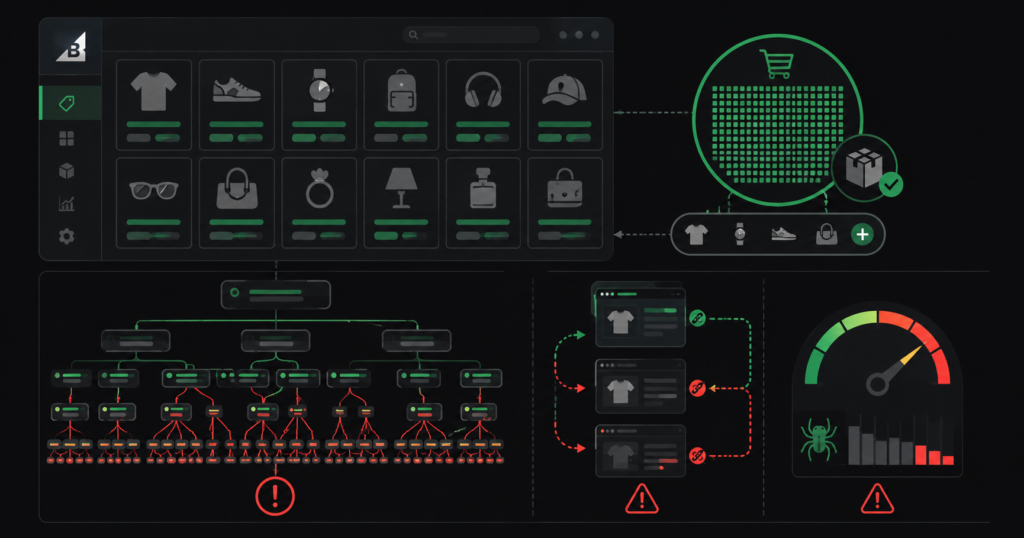Select the table lamp product card
The height and width of the screenshot is (538, 1024).
tap(401, 202)
